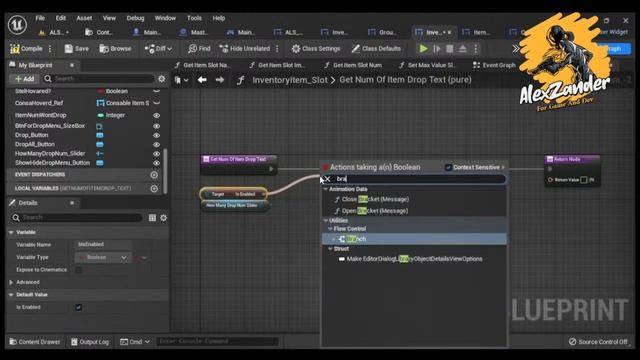
Task: Compile the blueprint
Action: [x=27, y=49]
